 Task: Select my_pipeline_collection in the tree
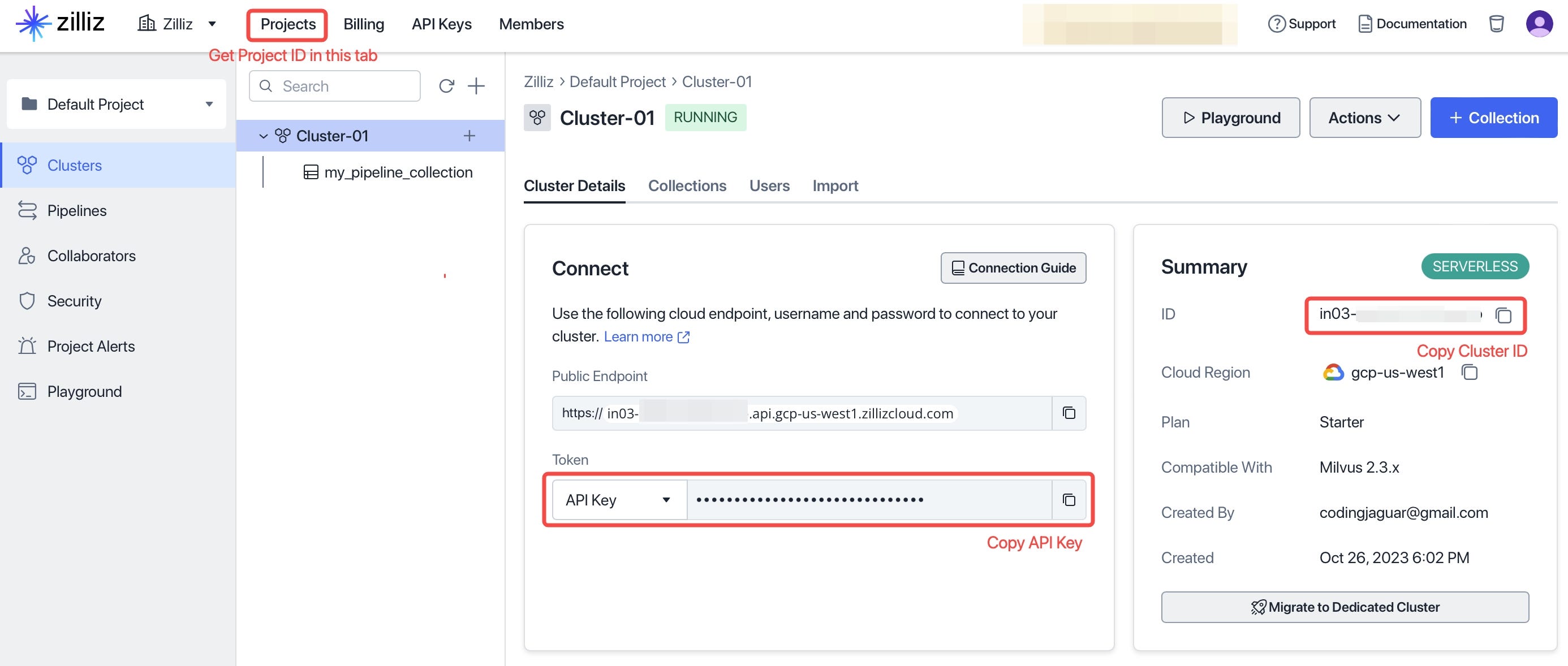click(398, 172)
